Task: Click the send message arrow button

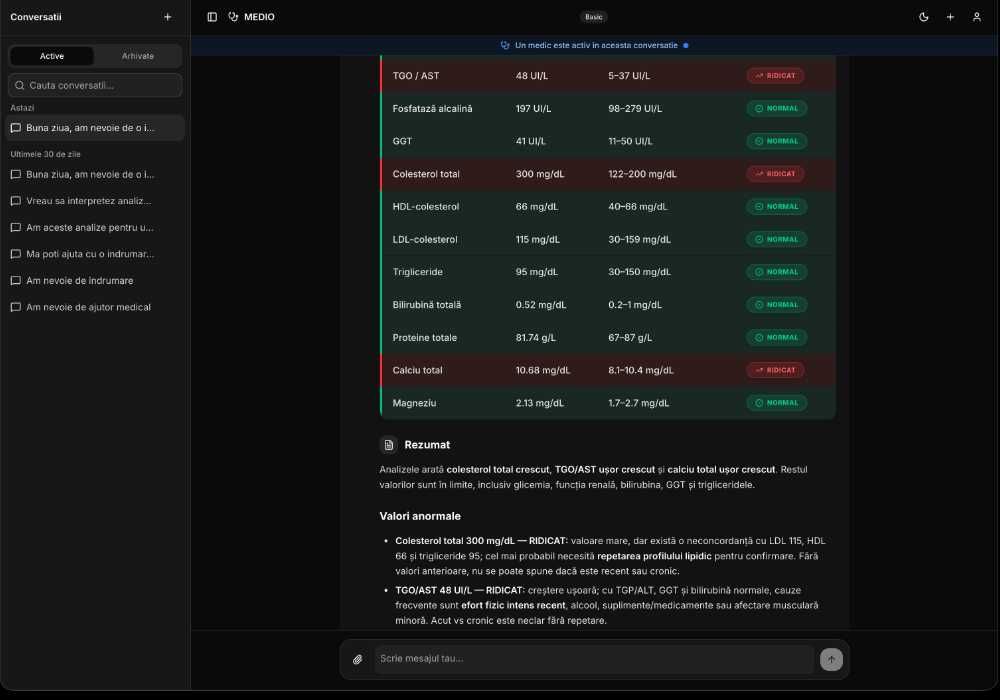Action: point(831,659)
